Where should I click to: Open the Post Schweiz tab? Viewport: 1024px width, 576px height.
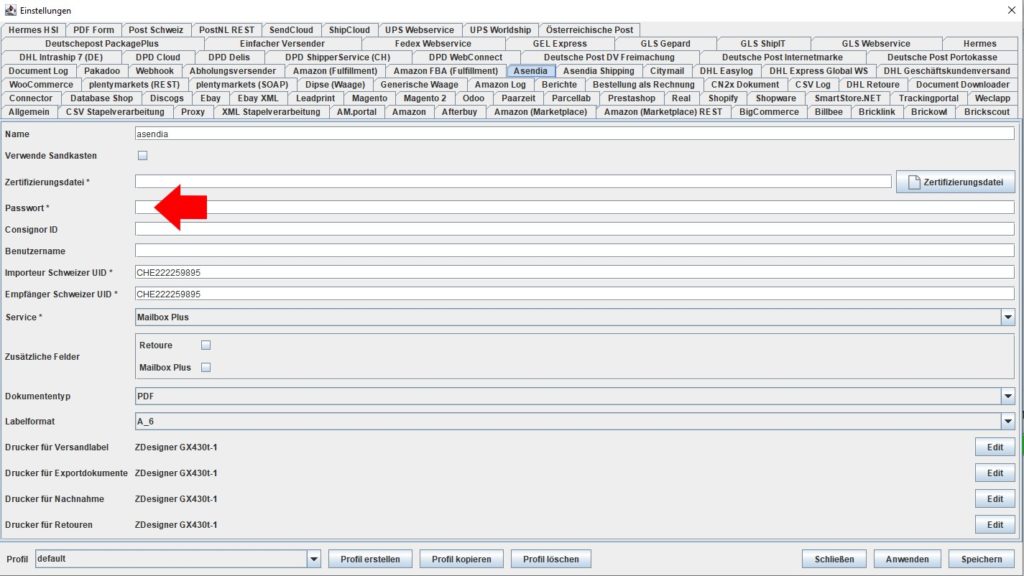pos(156,29)
